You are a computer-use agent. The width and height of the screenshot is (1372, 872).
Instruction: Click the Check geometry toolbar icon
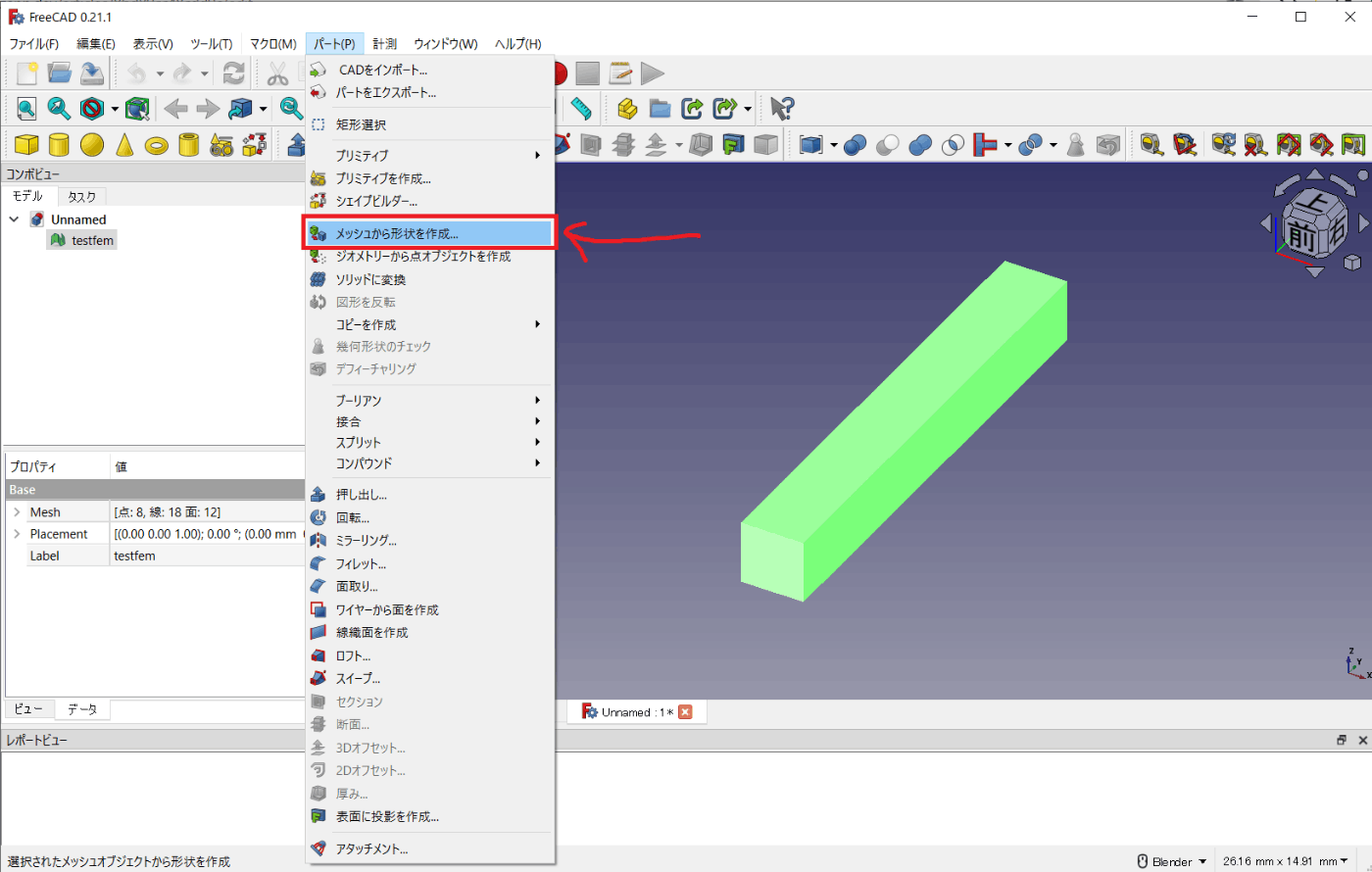point(1076,145)
